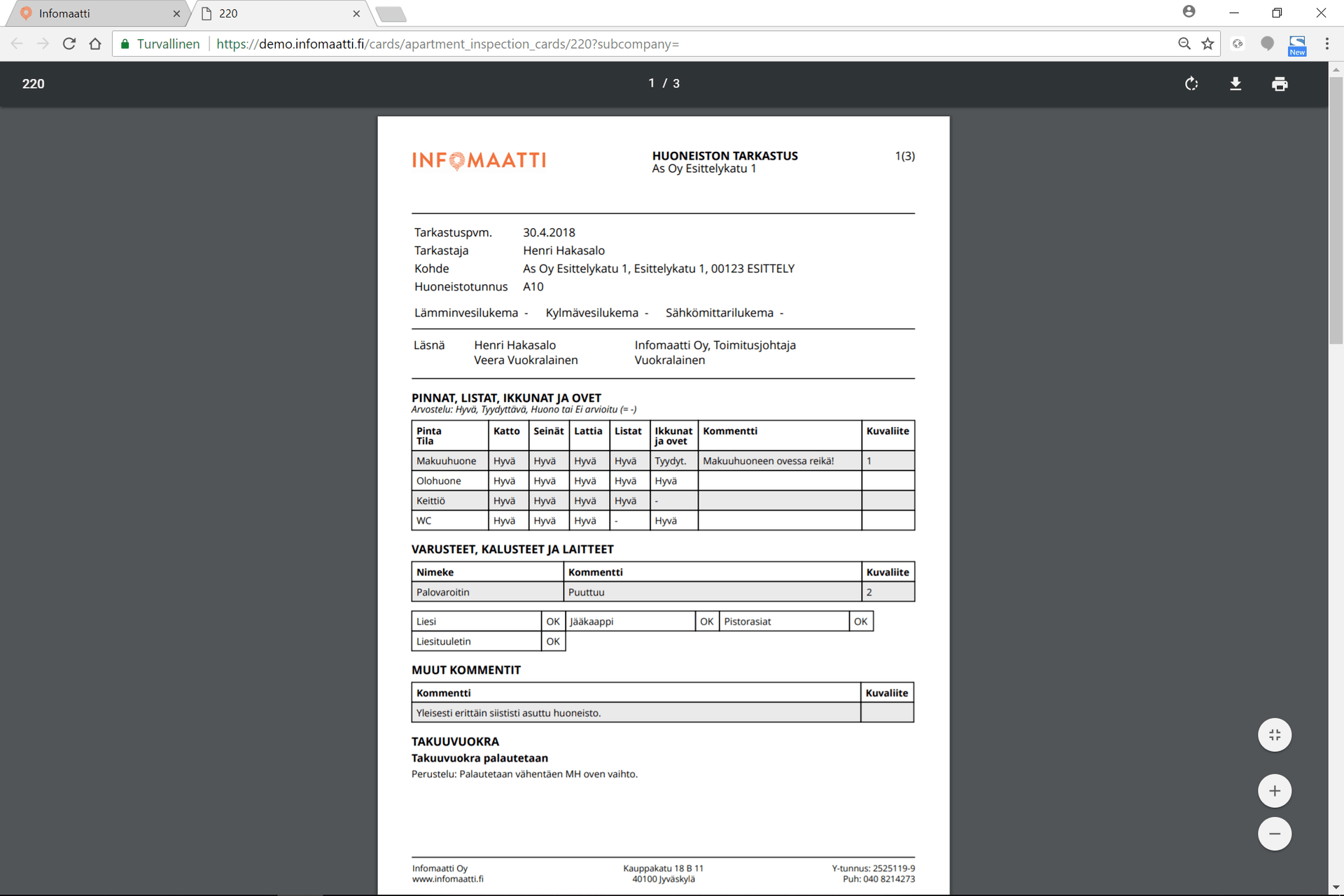Open the address bar zoom indicator
Screen dimensions: 1344x896
(1184, 43)
